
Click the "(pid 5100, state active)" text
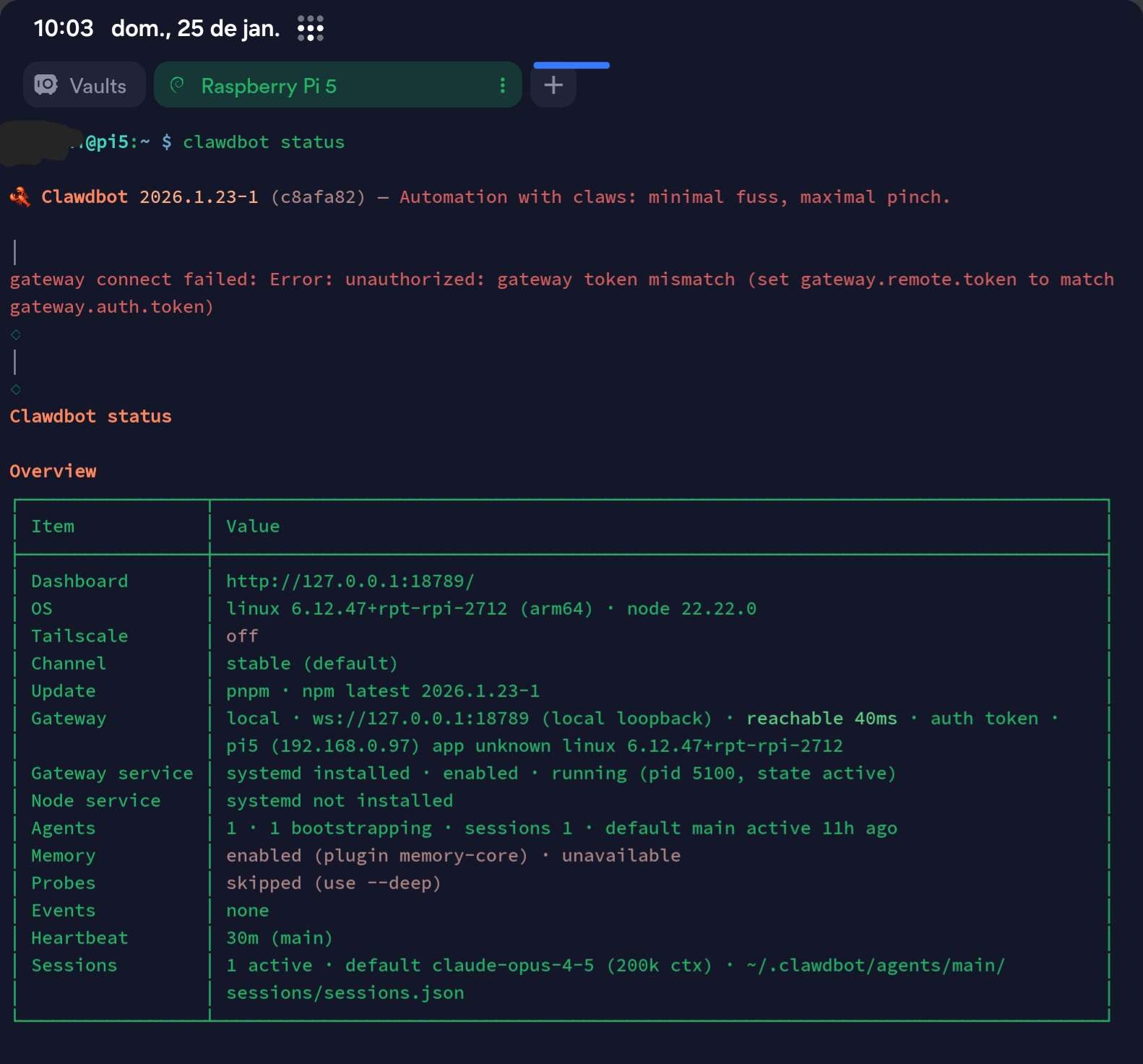point(767,774)
